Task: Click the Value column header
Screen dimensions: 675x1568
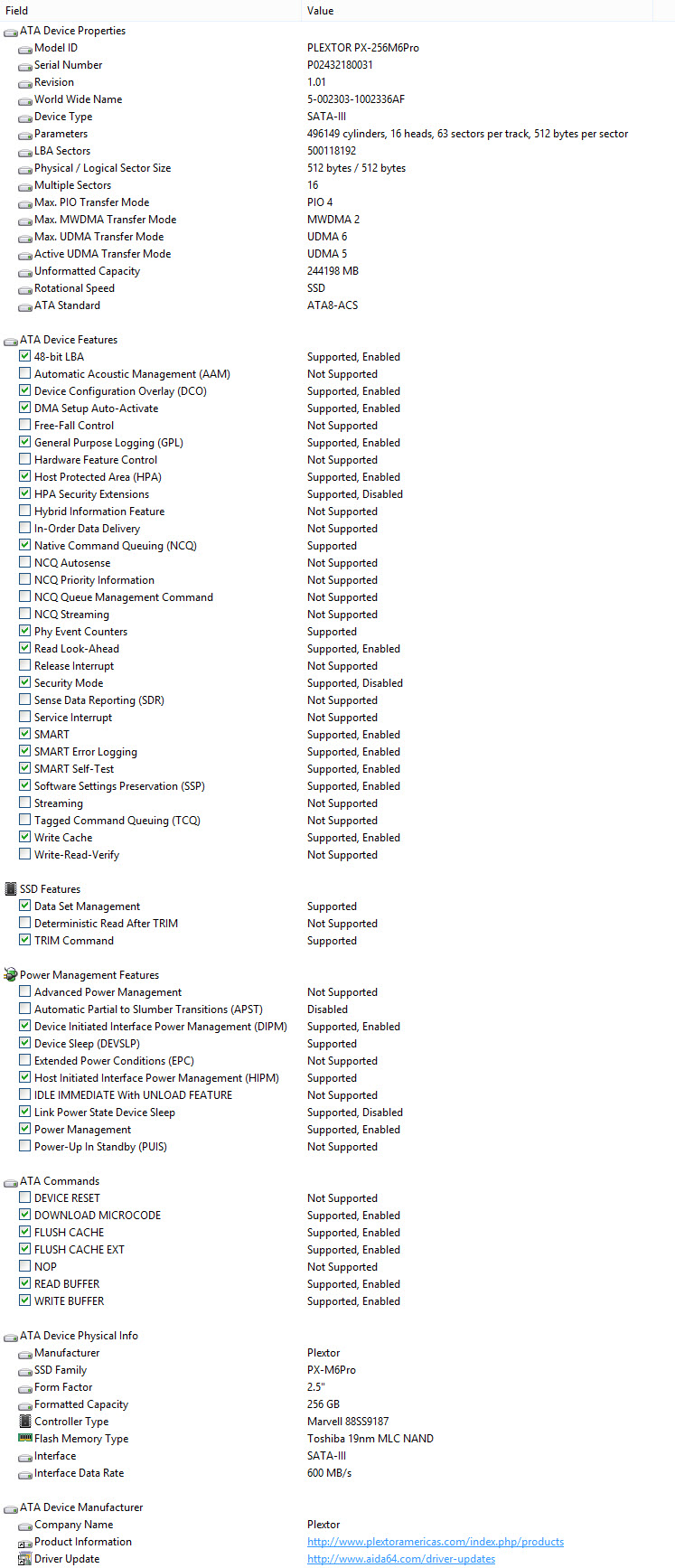Action: pos(477,11)
